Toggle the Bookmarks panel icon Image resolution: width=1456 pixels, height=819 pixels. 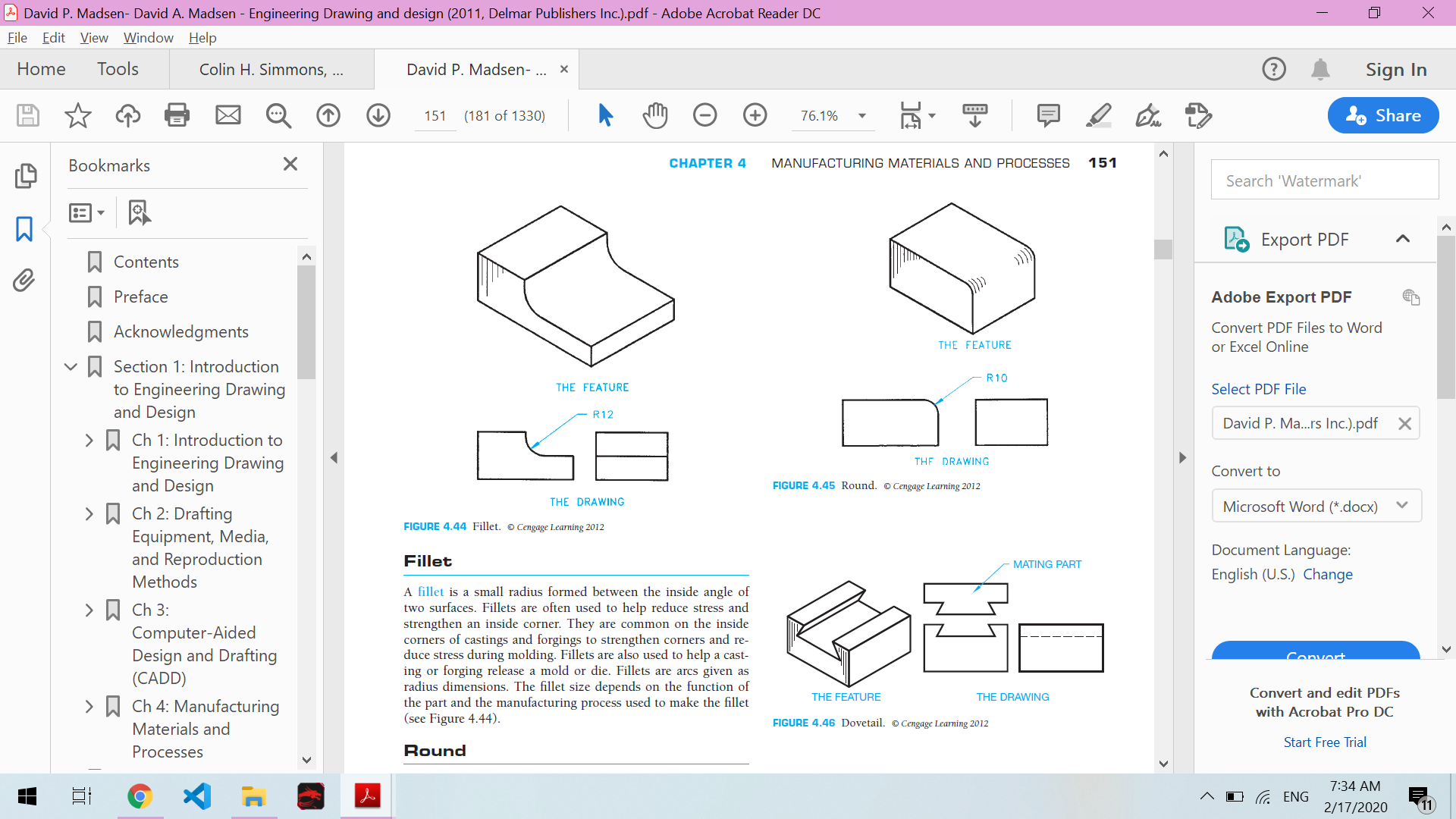(x=24, y=228)
